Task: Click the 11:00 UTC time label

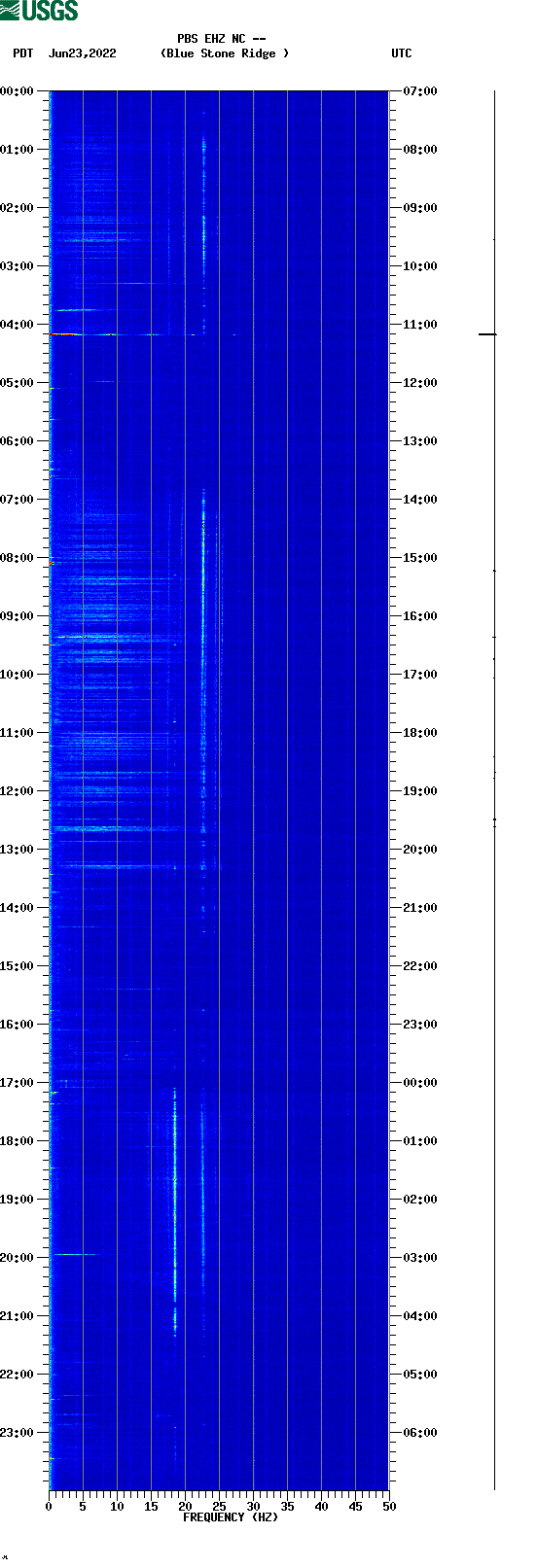Action: coord(420,324)
